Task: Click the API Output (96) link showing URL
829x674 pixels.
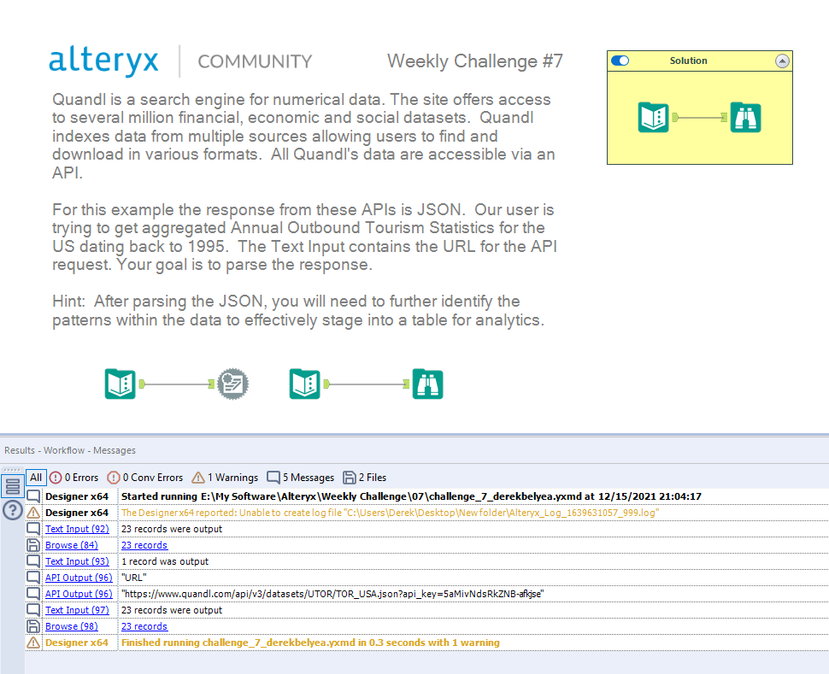Action: pyautogui.click(x=77, y=577)
